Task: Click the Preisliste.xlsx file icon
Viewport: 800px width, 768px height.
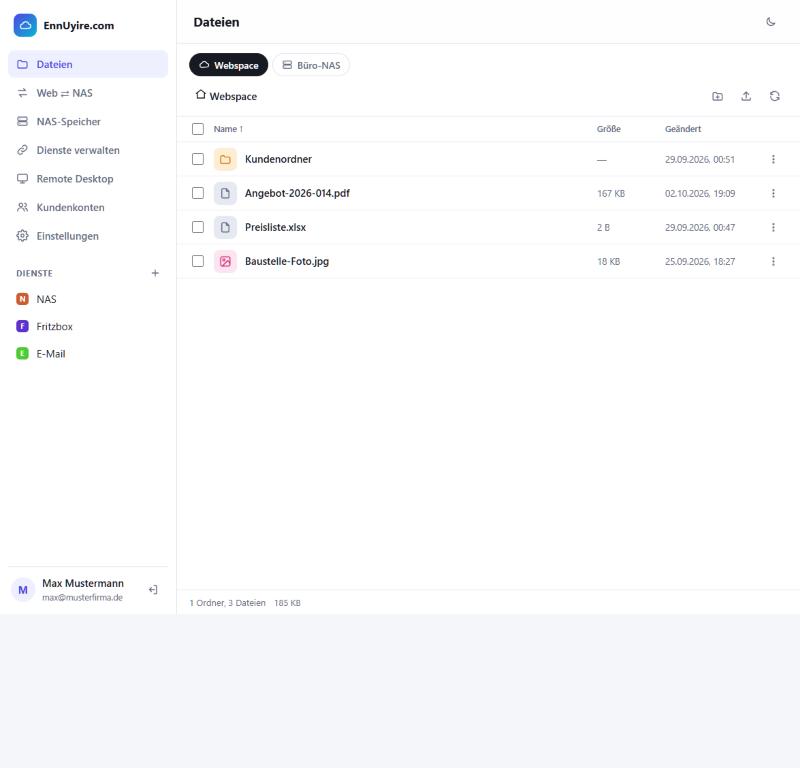Action: (x=225, y=227)
